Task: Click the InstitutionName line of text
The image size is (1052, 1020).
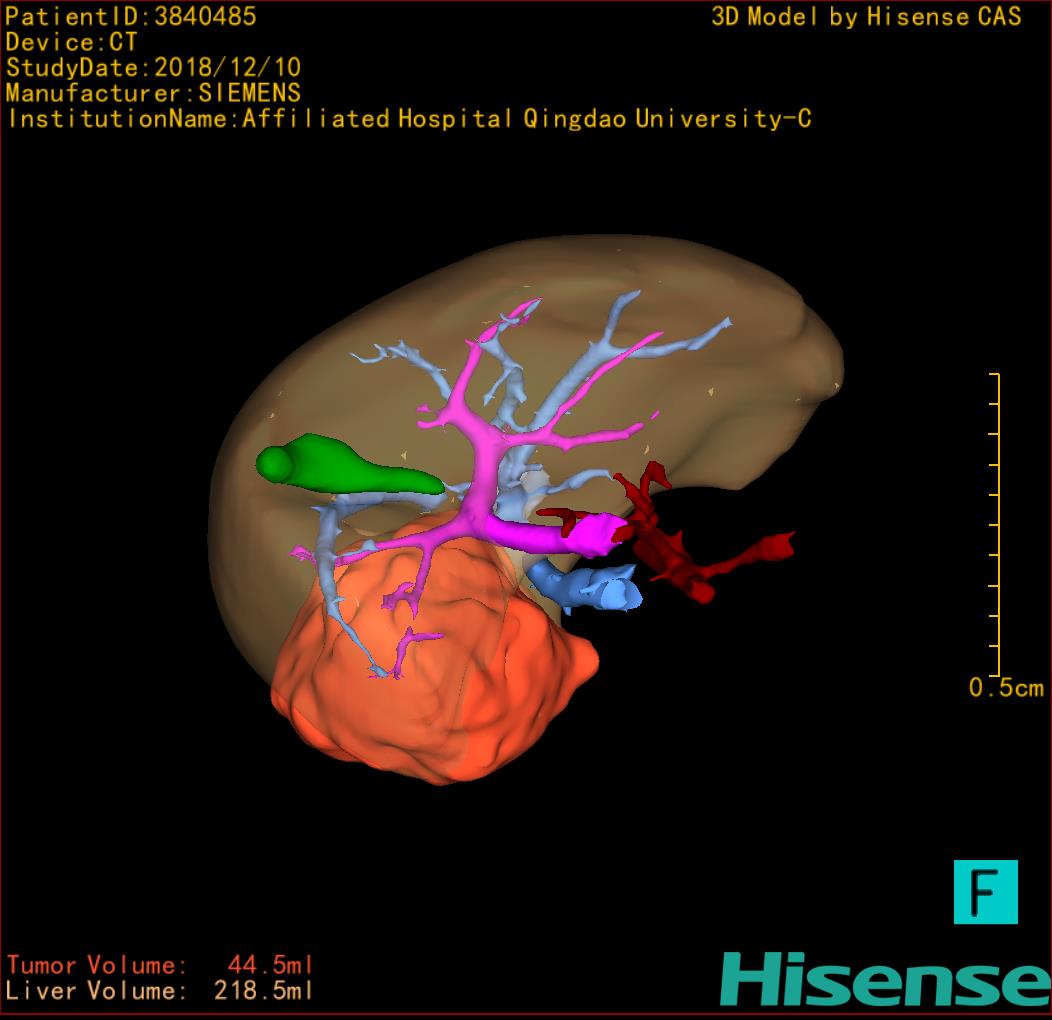Action: click(x=408, y=120)
